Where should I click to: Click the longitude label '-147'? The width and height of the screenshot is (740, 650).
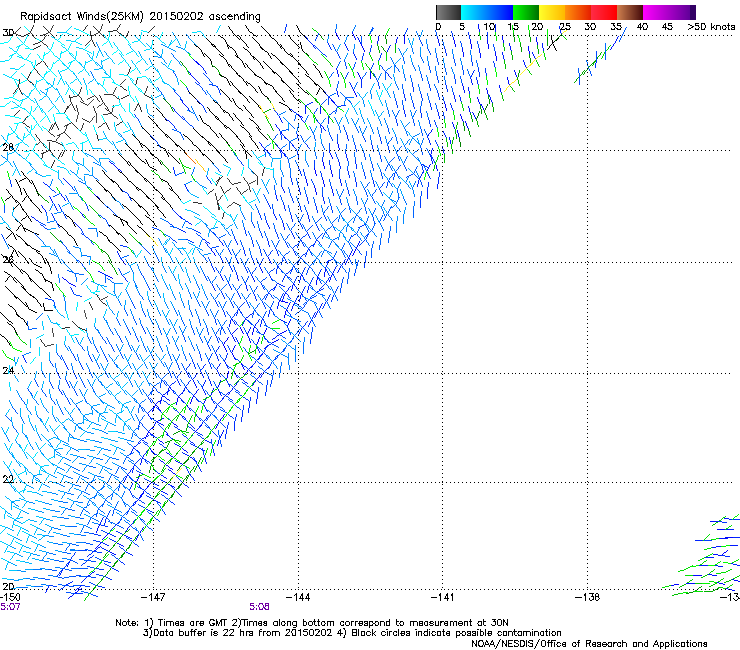click(153, 597)
